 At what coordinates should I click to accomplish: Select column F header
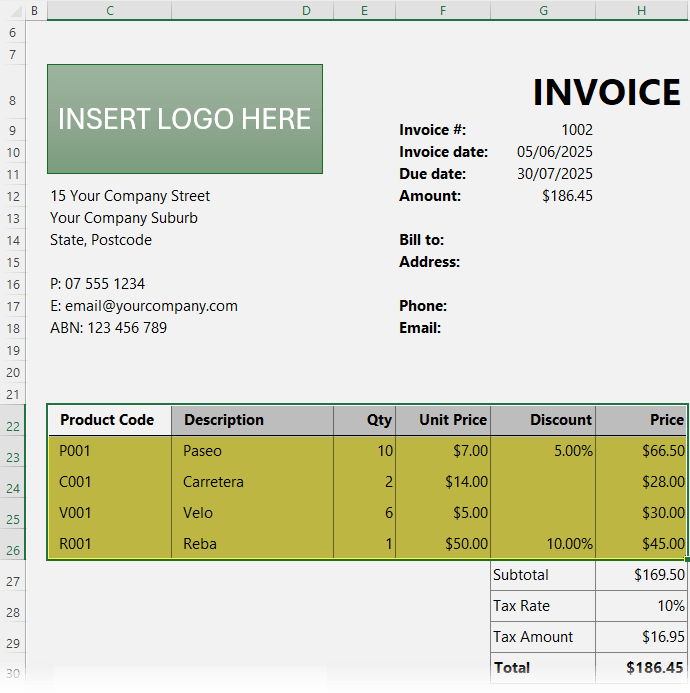(x=443, y=11)
